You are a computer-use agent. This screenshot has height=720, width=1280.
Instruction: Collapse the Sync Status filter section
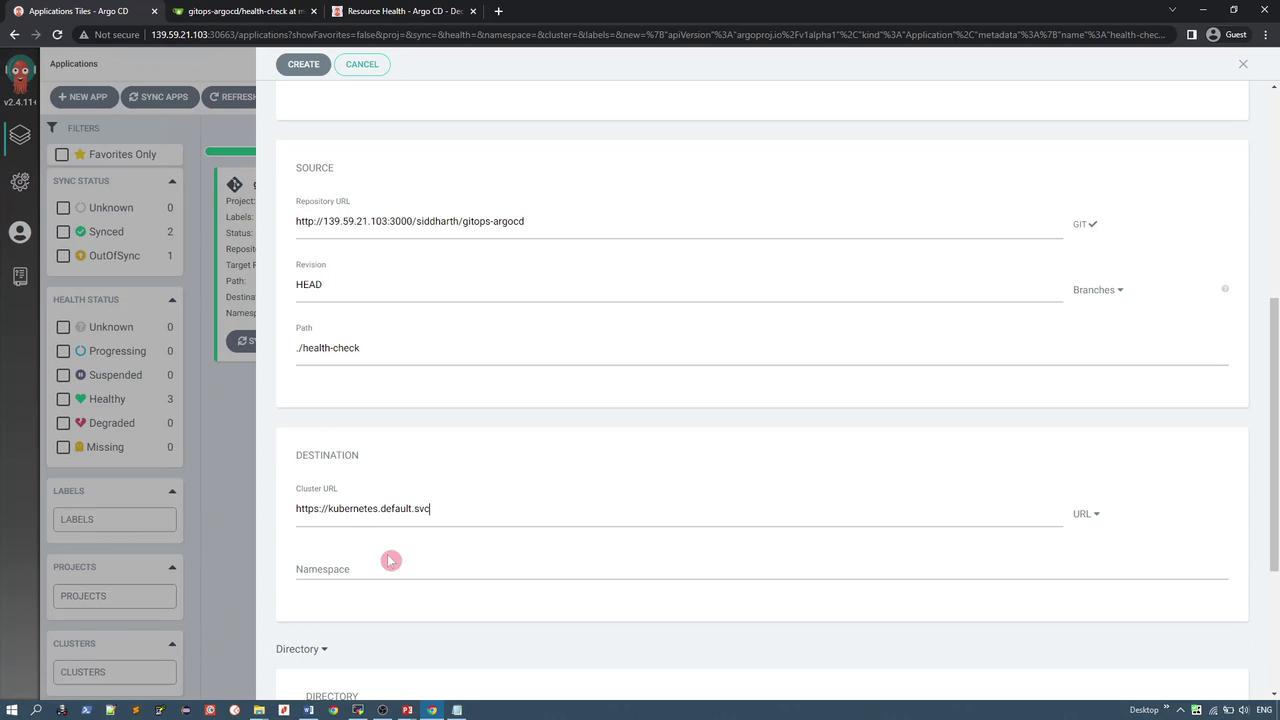172,181
